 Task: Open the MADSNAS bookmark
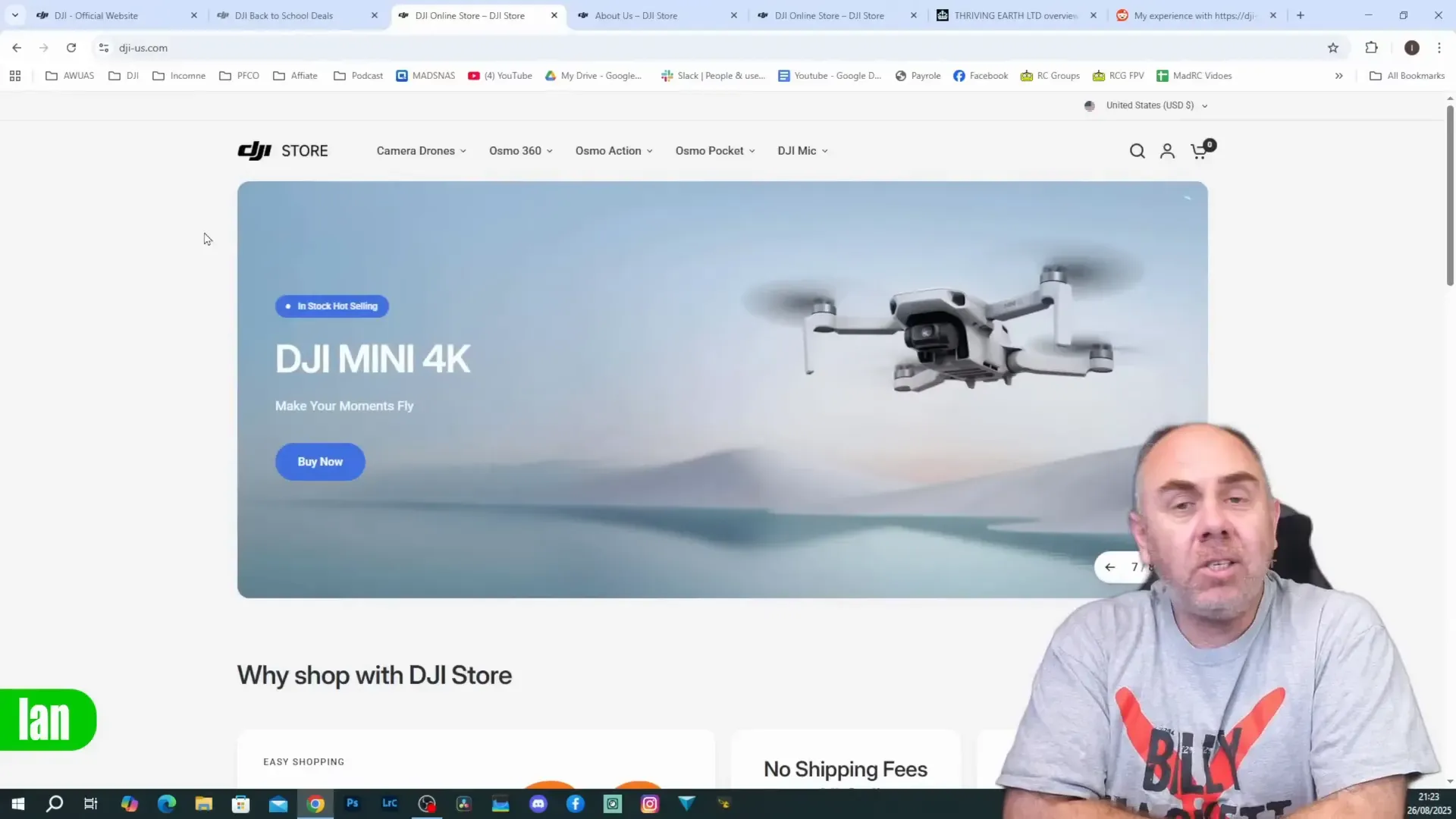click(x=425, y=76)
